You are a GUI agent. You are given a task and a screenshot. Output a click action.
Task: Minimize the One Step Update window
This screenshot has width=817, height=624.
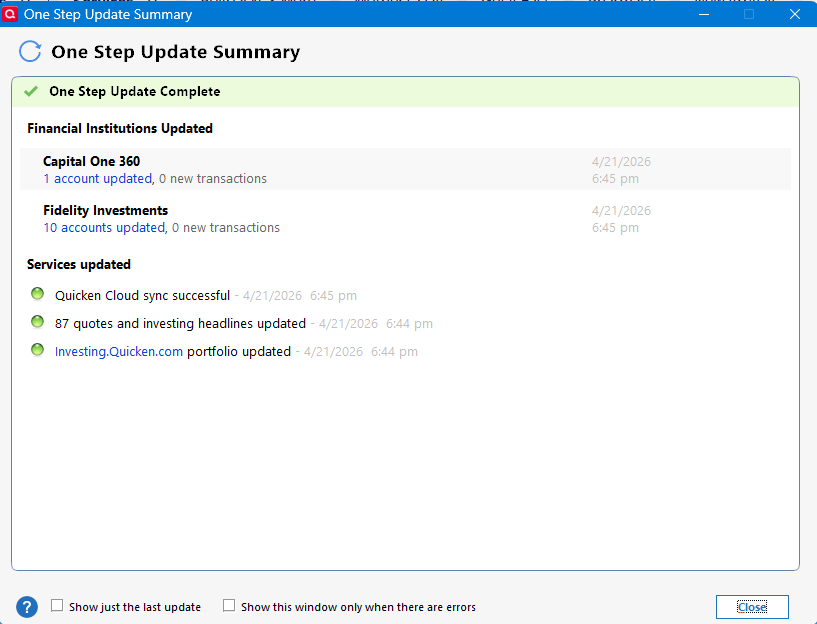[704, 14]
